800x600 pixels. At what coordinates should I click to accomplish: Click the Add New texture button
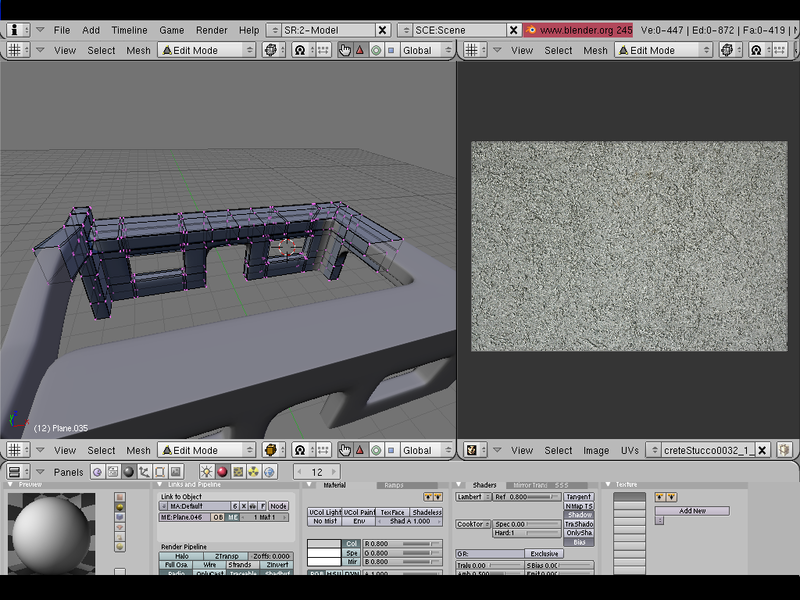[693, 511]
